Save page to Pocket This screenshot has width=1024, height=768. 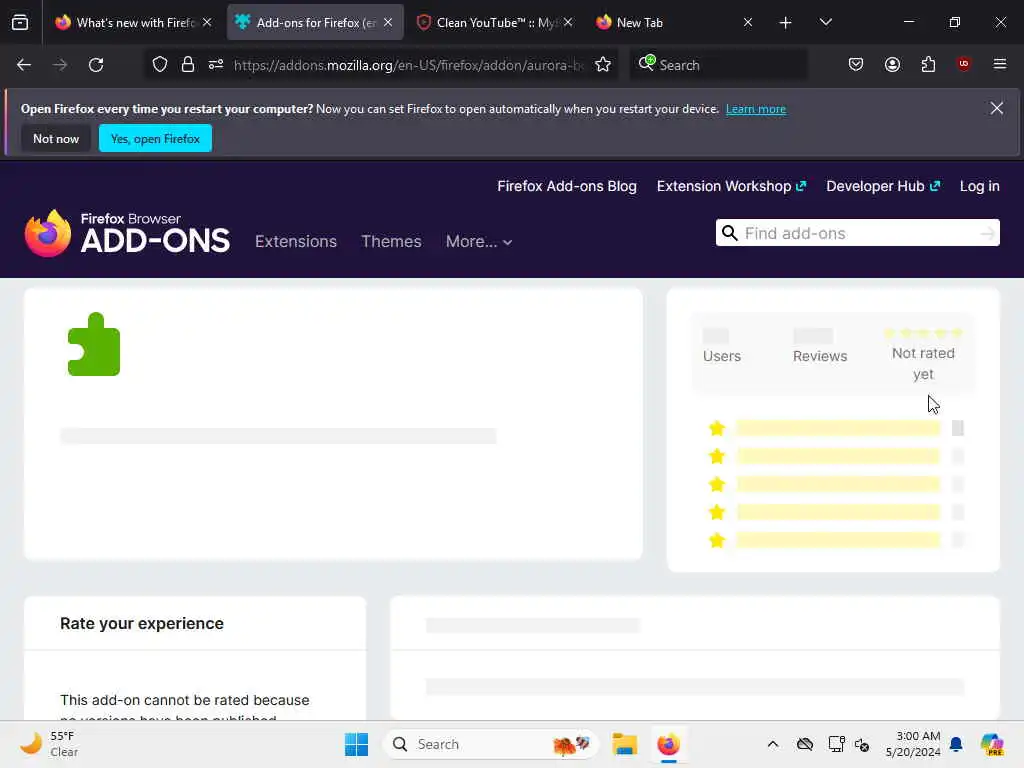coord(856,65)
